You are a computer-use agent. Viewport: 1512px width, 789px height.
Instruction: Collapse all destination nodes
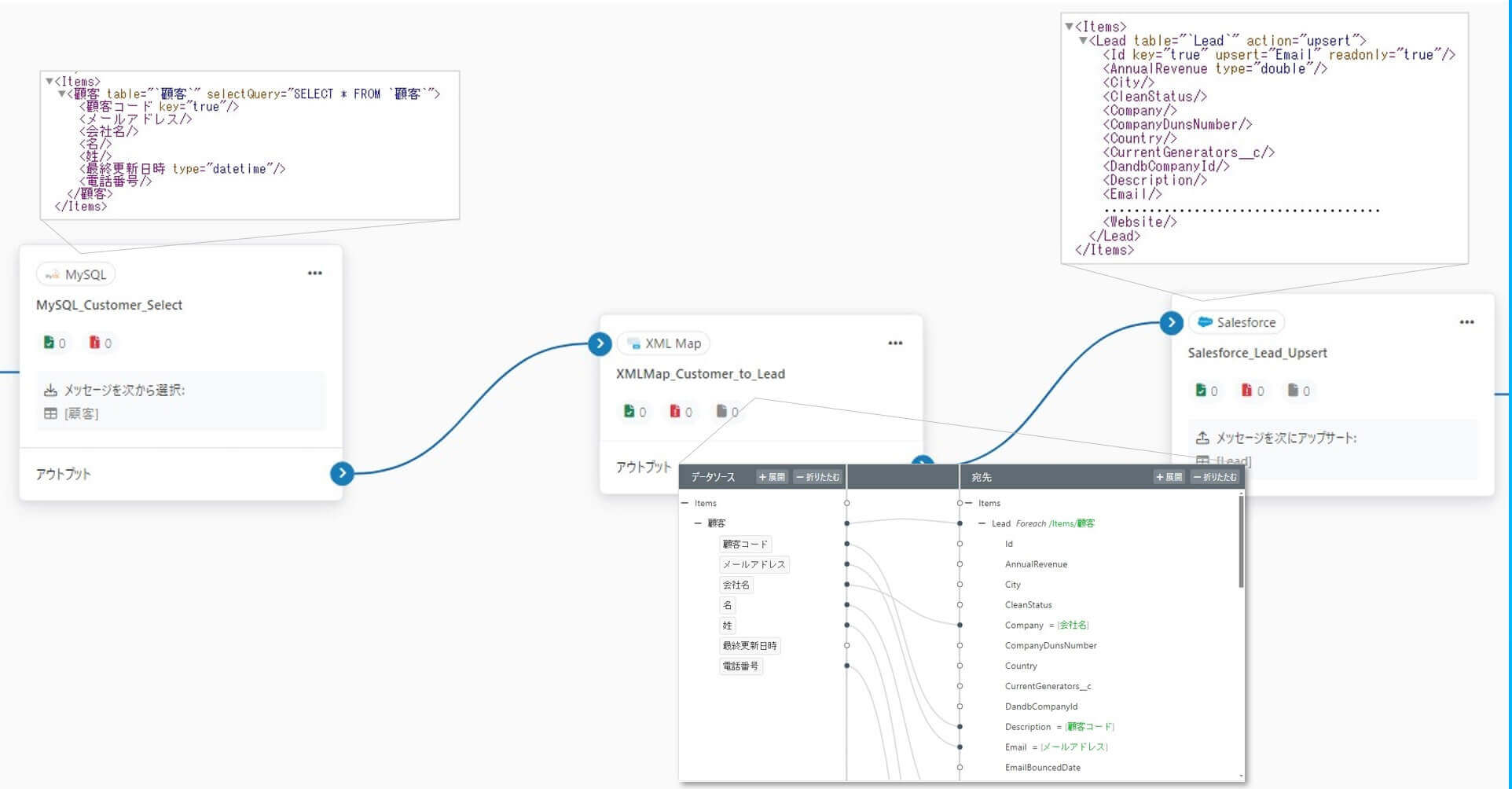coord(1215,477)
